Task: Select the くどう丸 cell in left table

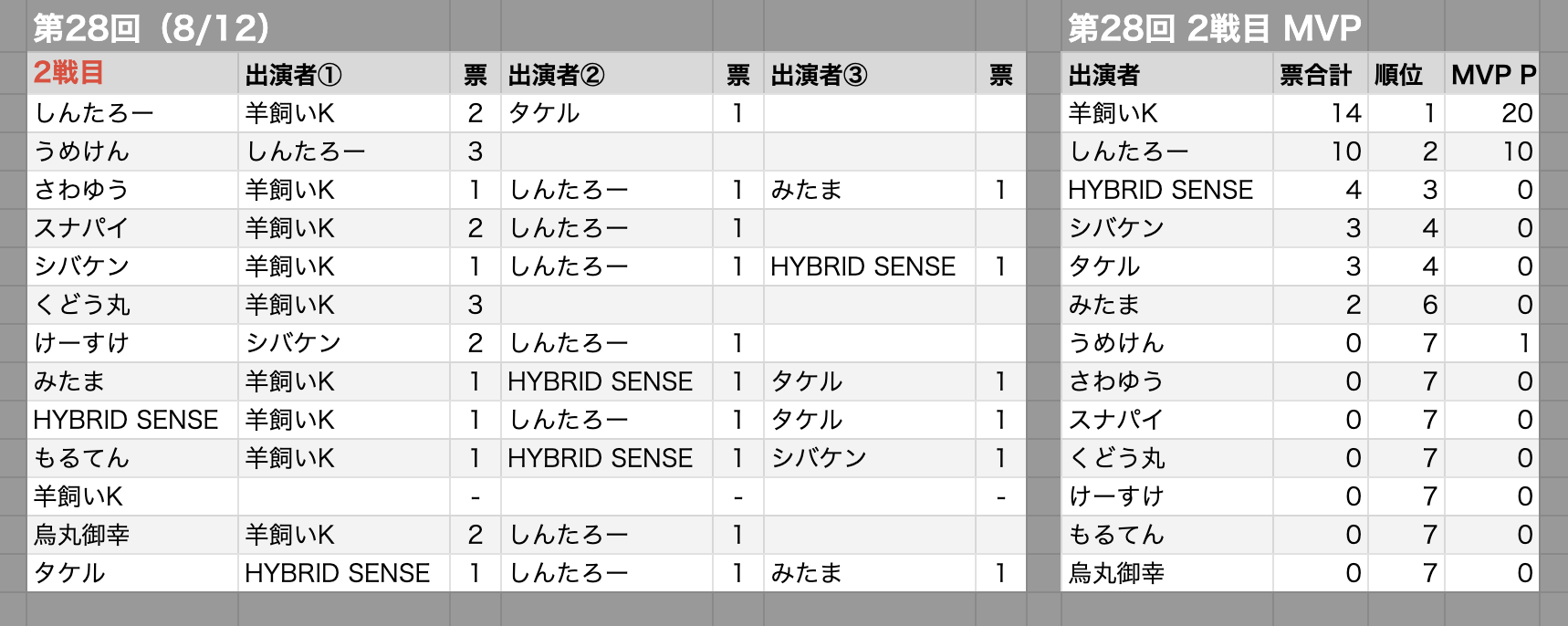Action: [x=132, y=305]
